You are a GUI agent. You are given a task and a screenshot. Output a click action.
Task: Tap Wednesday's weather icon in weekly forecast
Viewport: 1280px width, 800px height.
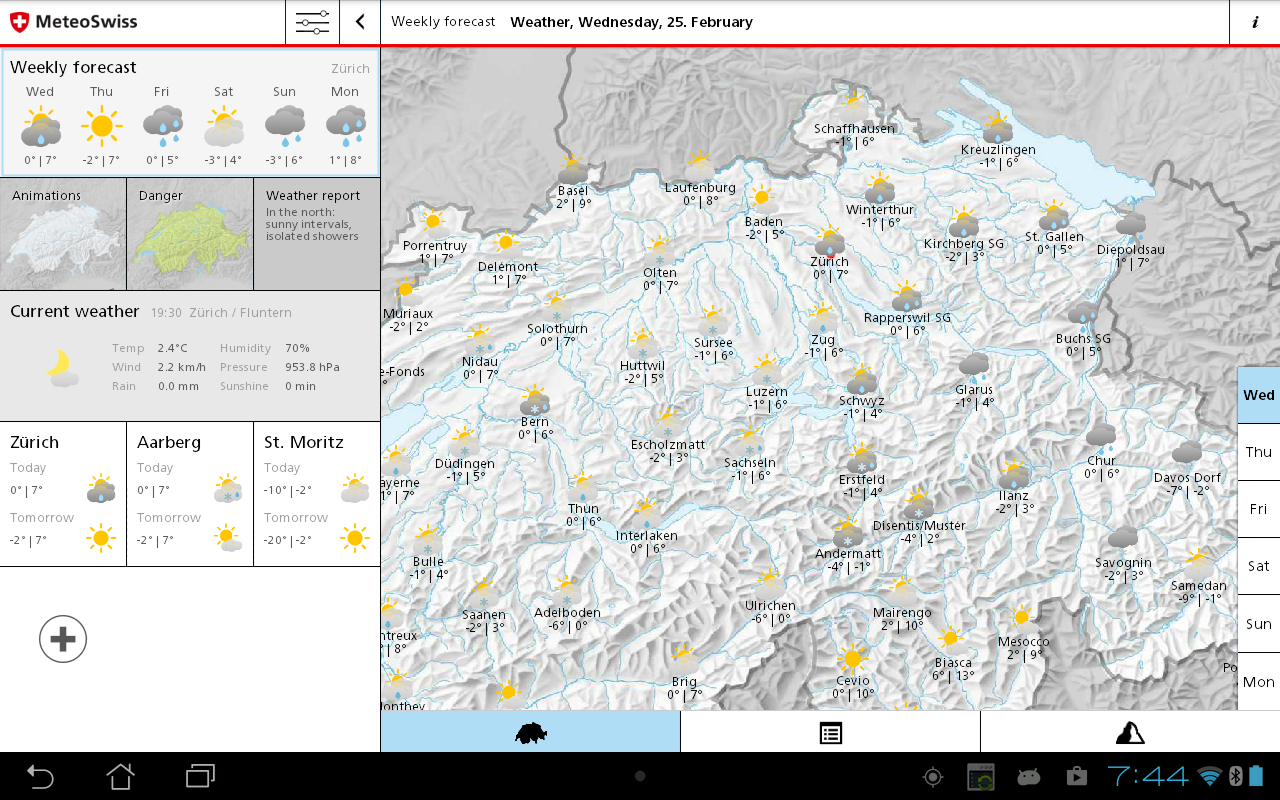click(40, 127)
